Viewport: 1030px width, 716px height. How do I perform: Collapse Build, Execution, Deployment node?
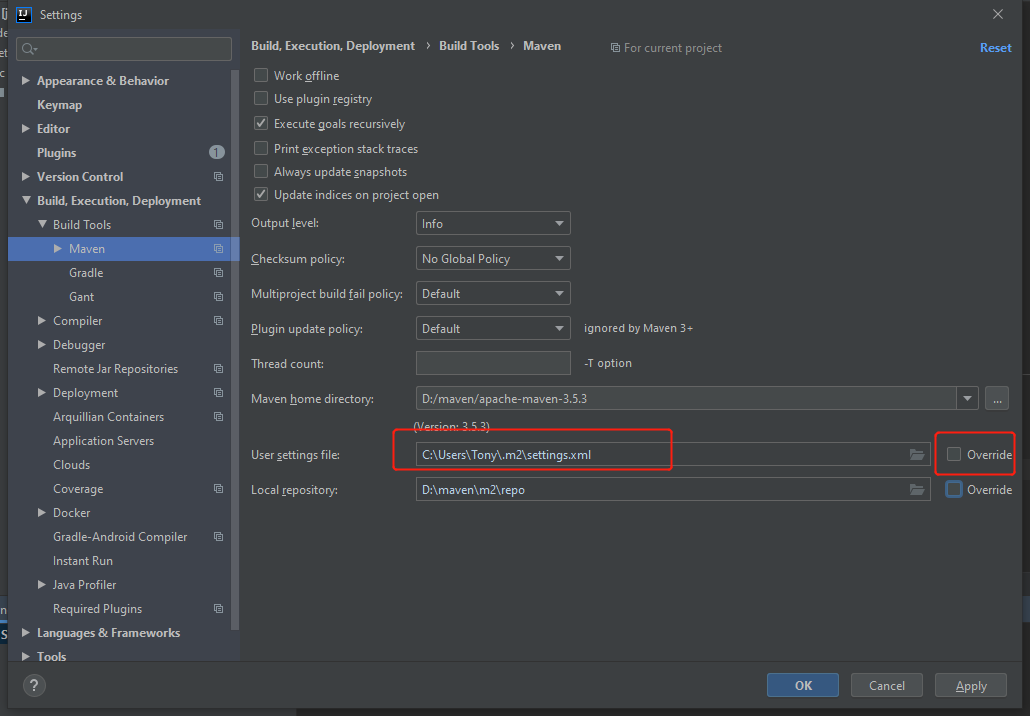26,200
